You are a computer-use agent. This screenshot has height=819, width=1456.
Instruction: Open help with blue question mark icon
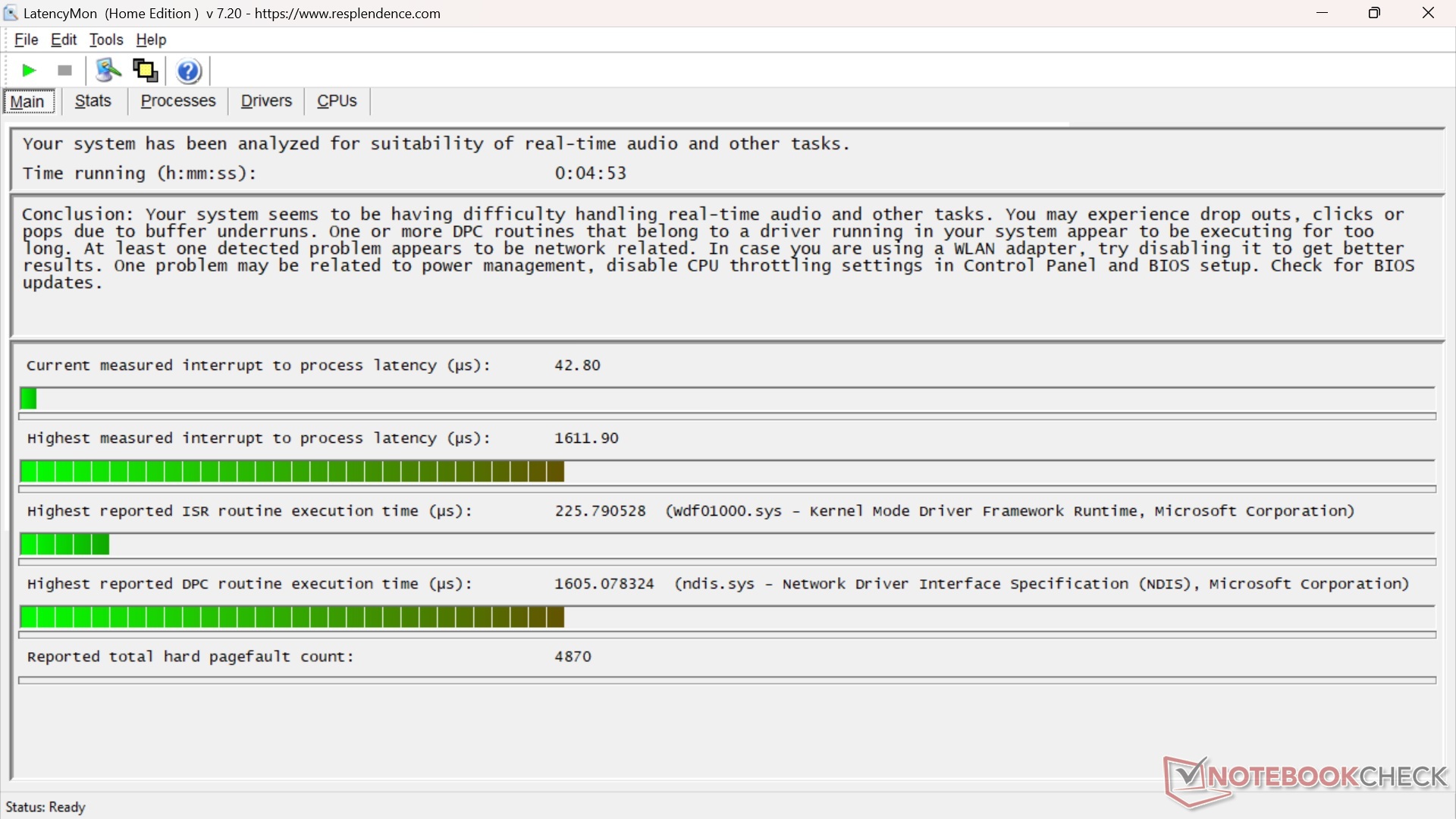click(x=189, y=71)
